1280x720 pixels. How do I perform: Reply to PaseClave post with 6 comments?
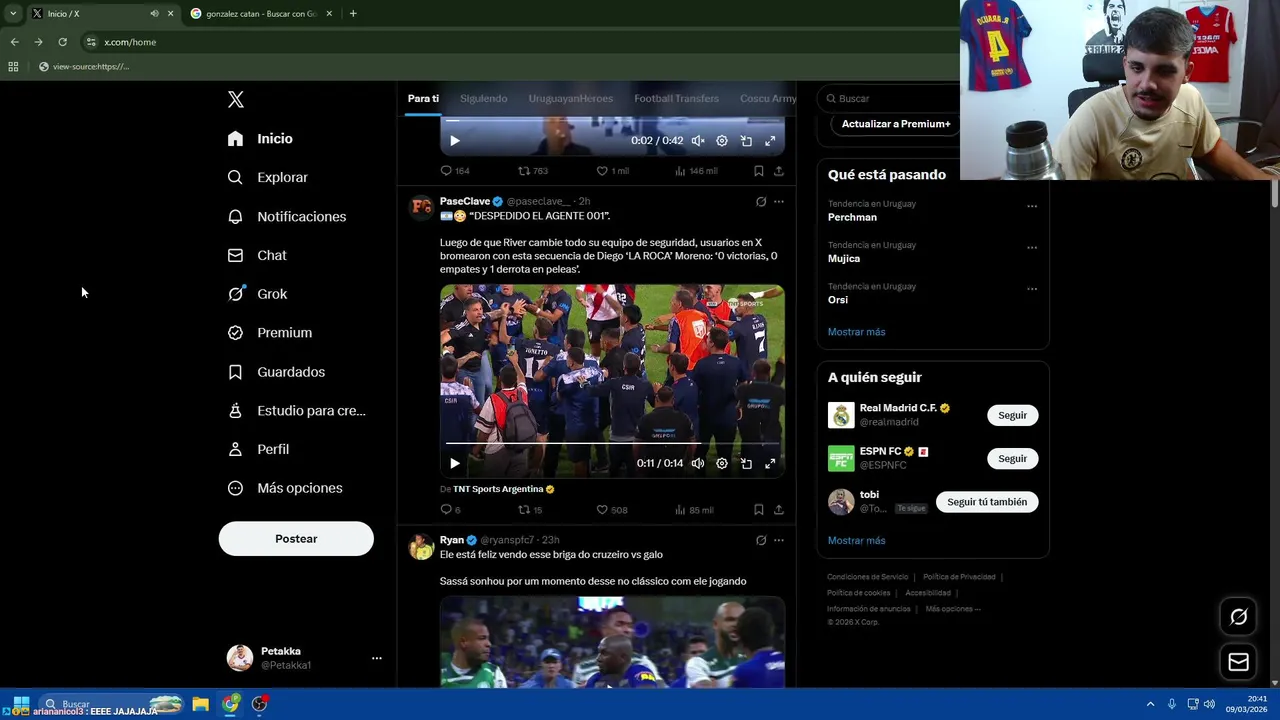451,510
